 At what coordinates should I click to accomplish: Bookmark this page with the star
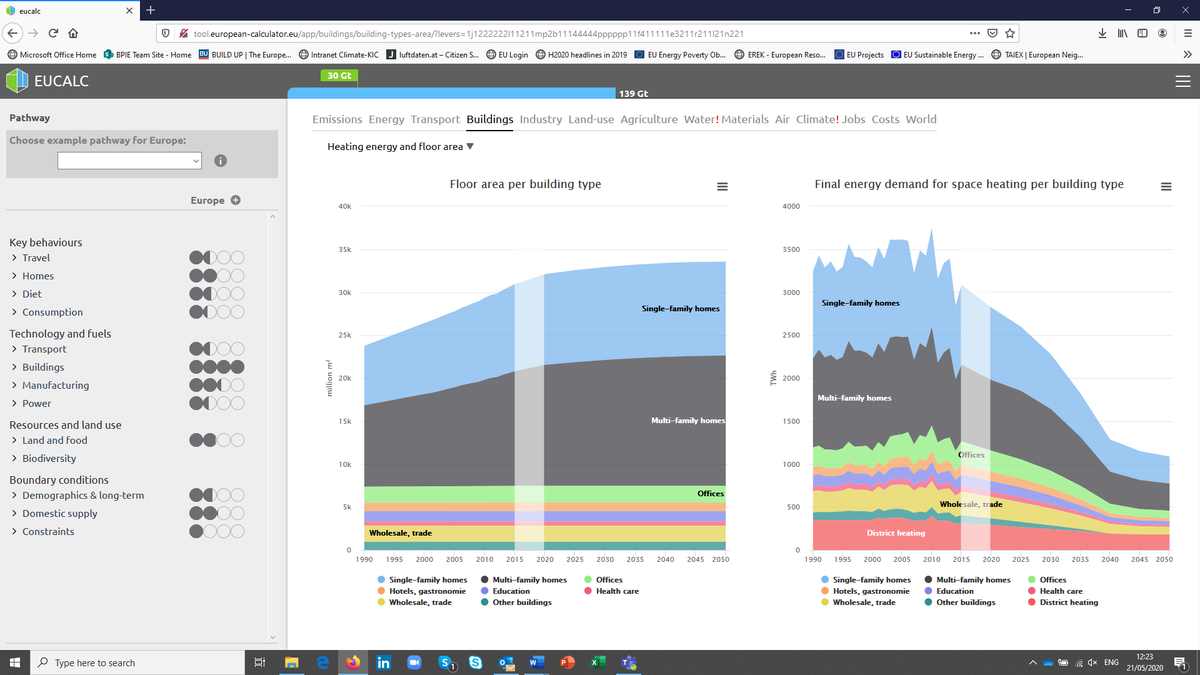(1011, 33)
